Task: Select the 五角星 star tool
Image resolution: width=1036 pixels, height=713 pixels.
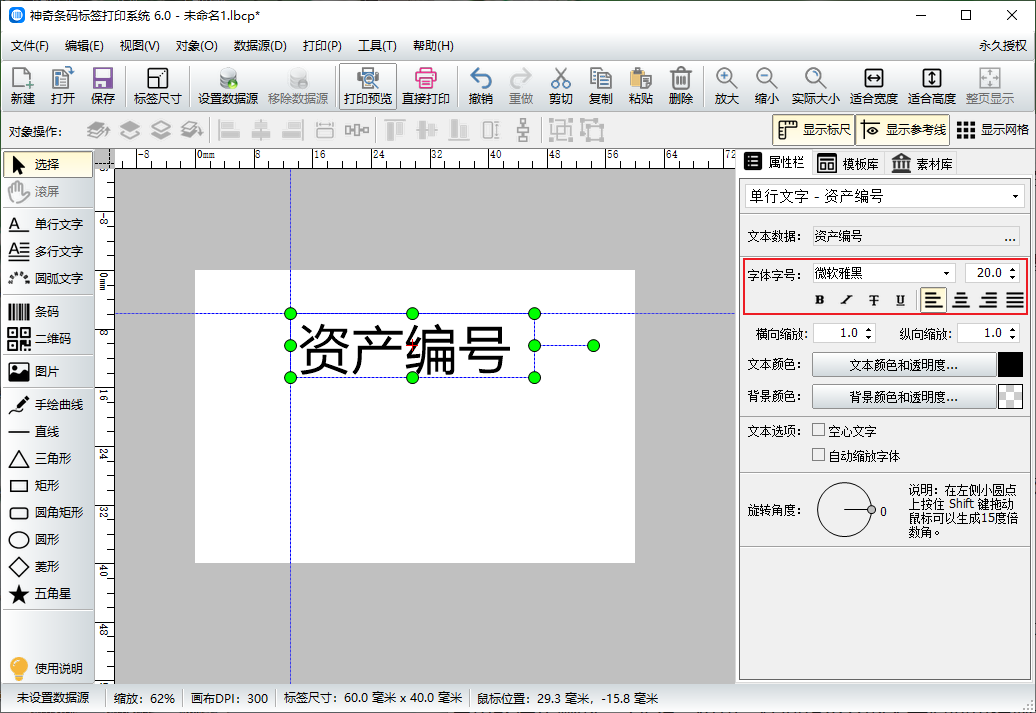Action: coord(47,593)
